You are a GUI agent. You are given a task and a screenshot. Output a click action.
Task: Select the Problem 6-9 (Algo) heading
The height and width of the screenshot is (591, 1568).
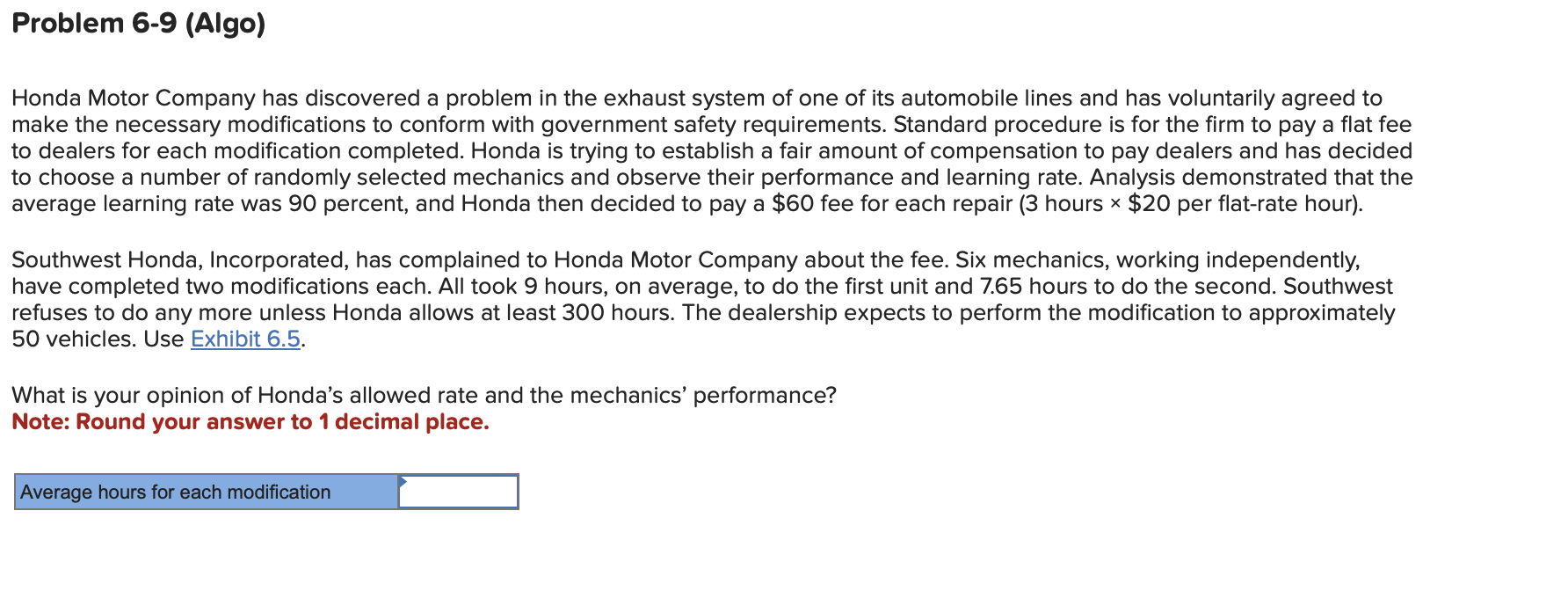pos(141,24)
